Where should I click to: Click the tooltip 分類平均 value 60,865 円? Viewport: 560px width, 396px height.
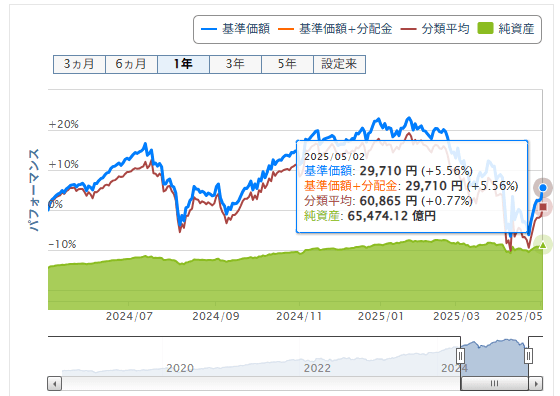tap(388, 201)
